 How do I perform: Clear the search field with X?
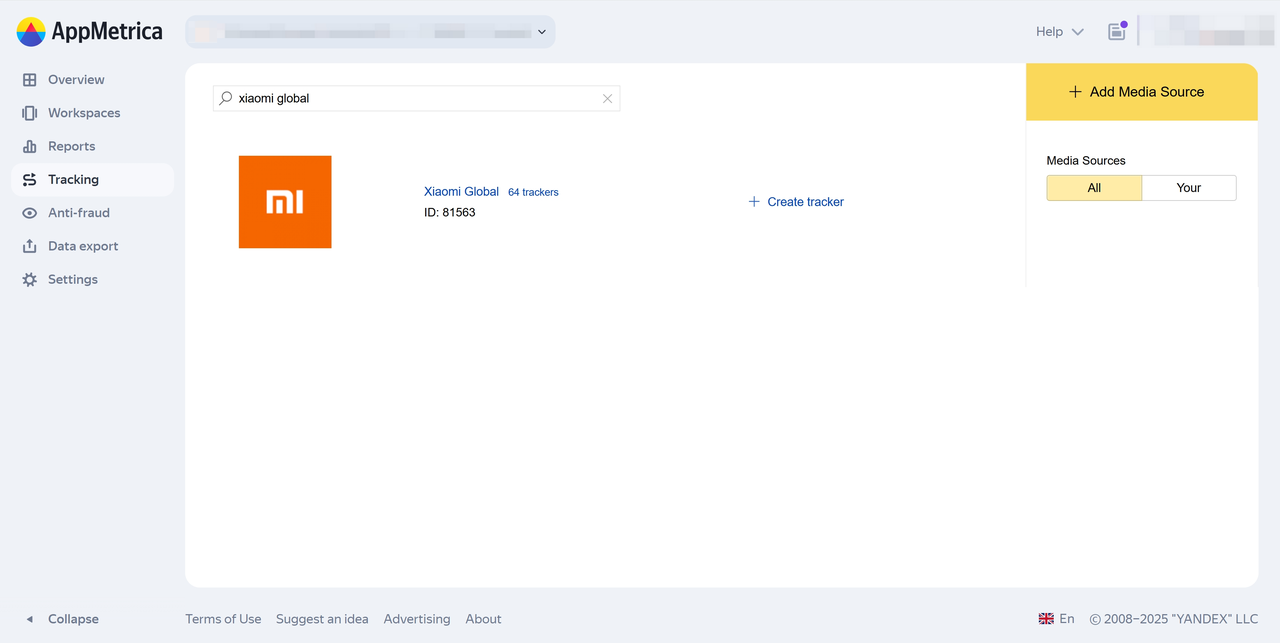pyautogui.click(x=607, y=99)
